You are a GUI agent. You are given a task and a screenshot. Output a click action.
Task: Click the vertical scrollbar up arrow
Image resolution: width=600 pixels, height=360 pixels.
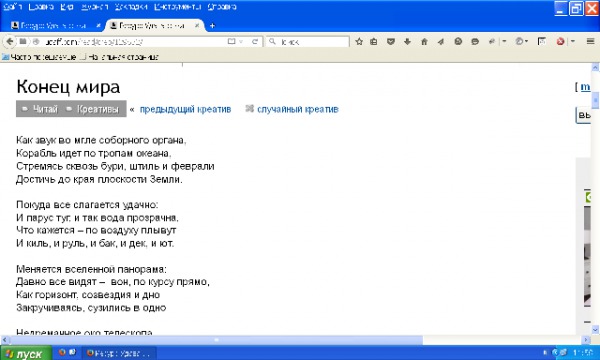click(x=595, y=67)
